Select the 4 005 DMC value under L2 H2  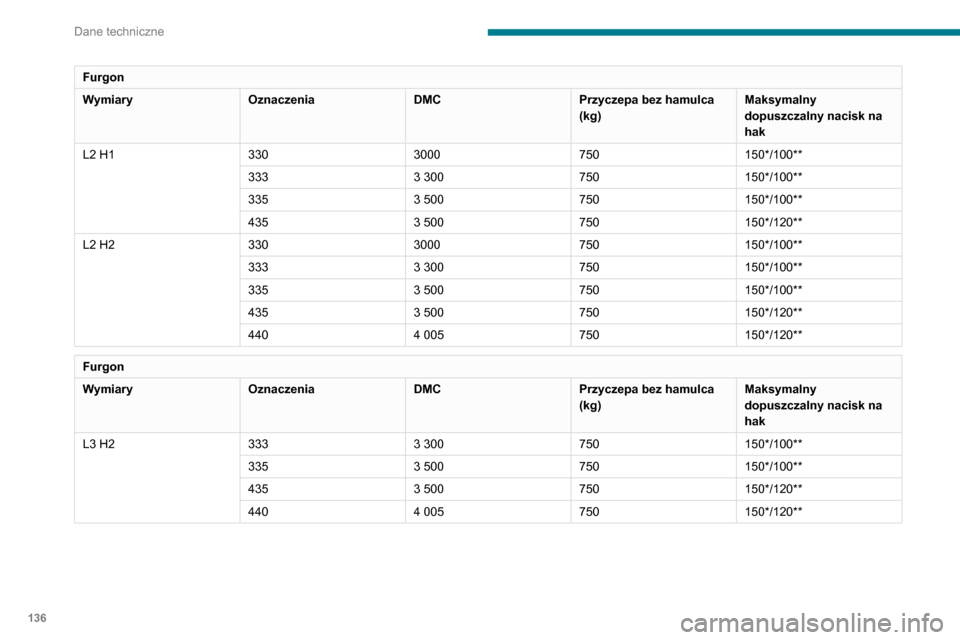pyautogui.click(x=430, y=335)
